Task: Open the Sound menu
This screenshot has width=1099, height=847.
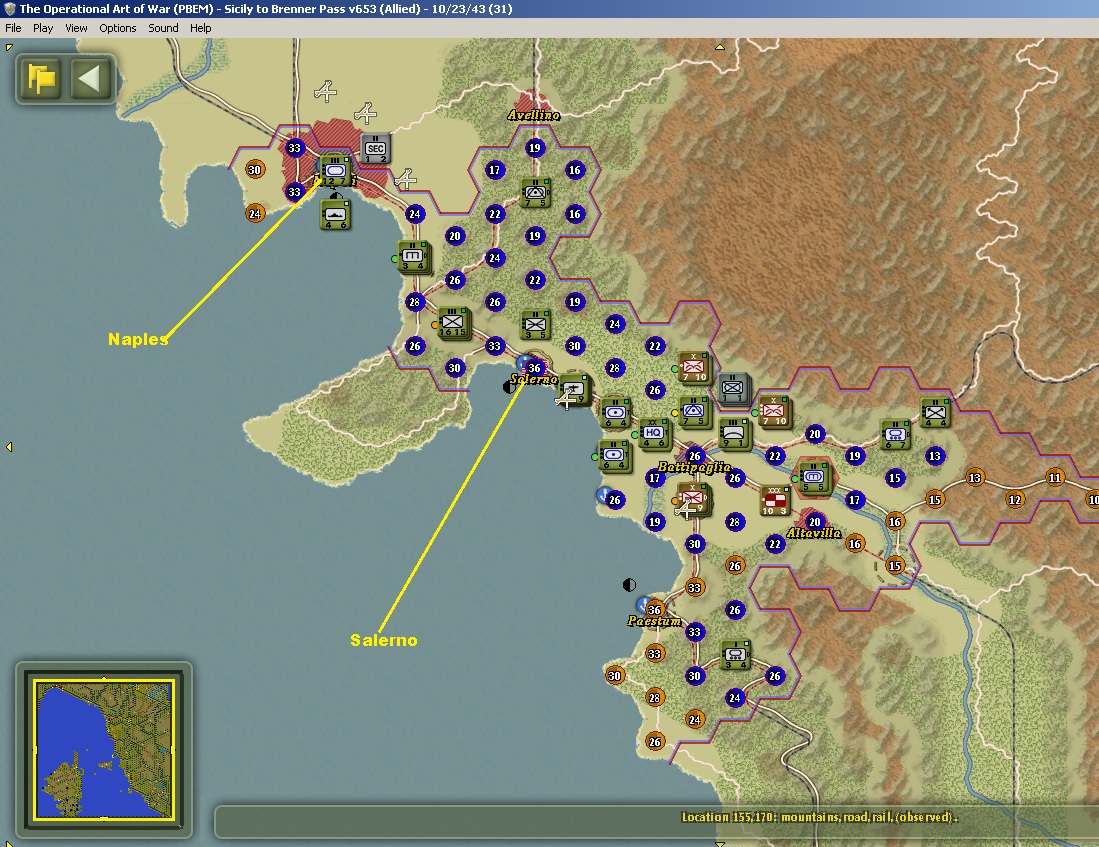Action: click(163, 28)
